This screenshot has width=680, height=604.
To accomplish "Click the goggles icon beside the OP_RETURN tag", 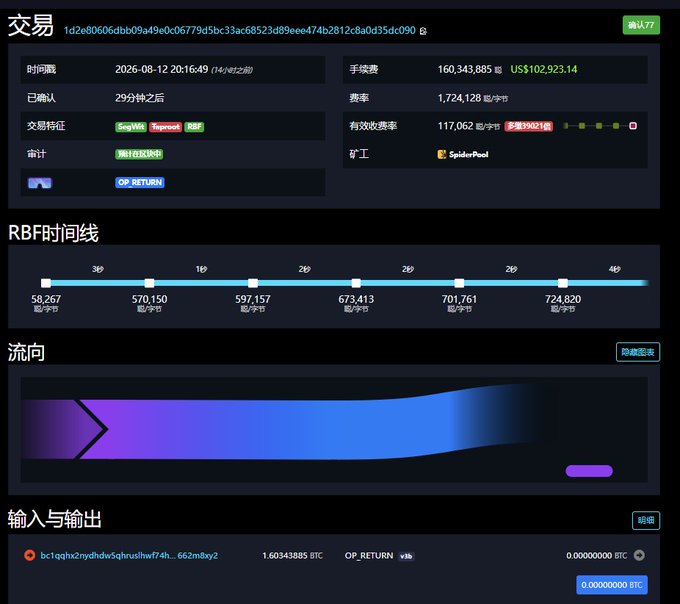I will pyautogui.click(x=39, y=183).
